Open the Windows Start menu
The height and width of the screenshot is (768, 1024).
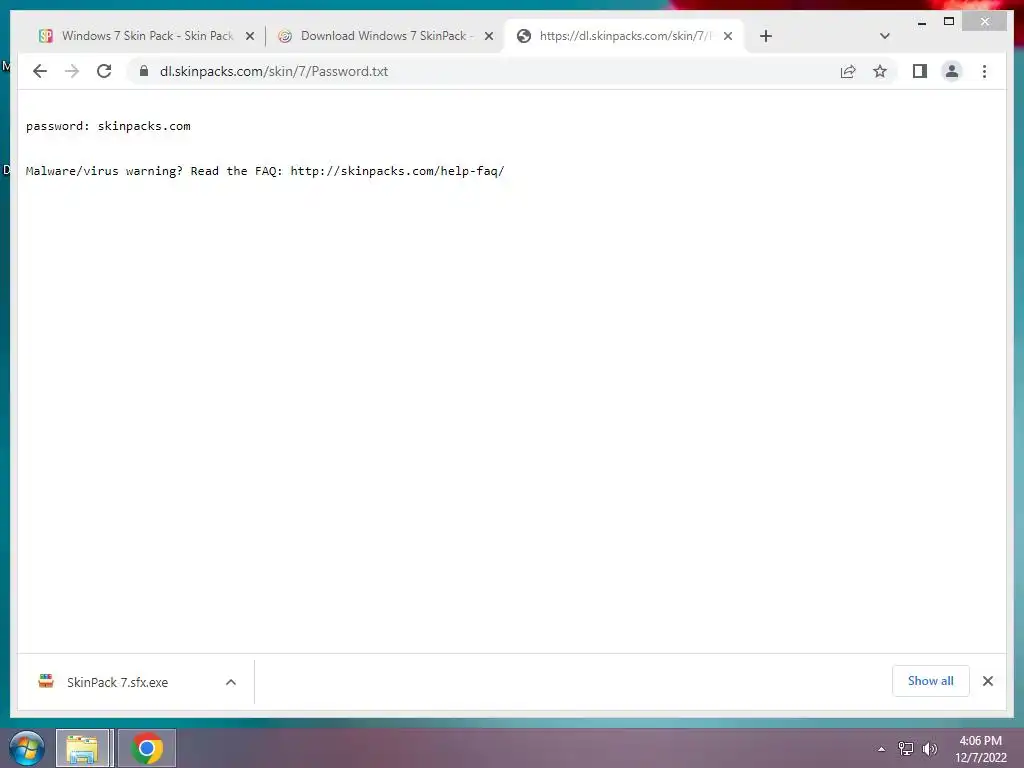pyautogui.click(x=27, y=748)
